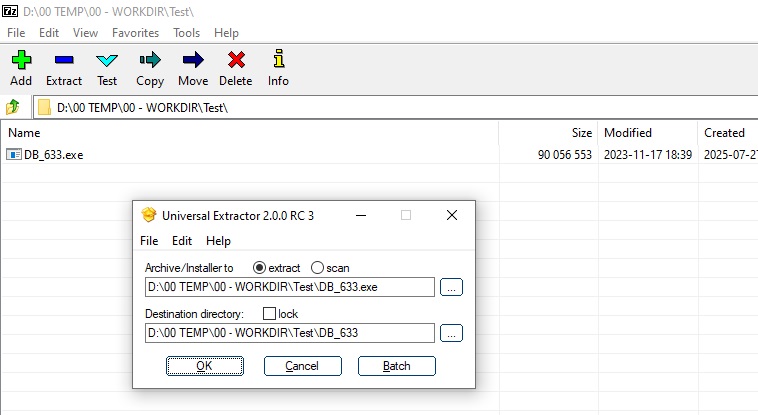
Task: Click the Universal Extractor box icon
Action: pyautogui.click(x=149, y=215)
